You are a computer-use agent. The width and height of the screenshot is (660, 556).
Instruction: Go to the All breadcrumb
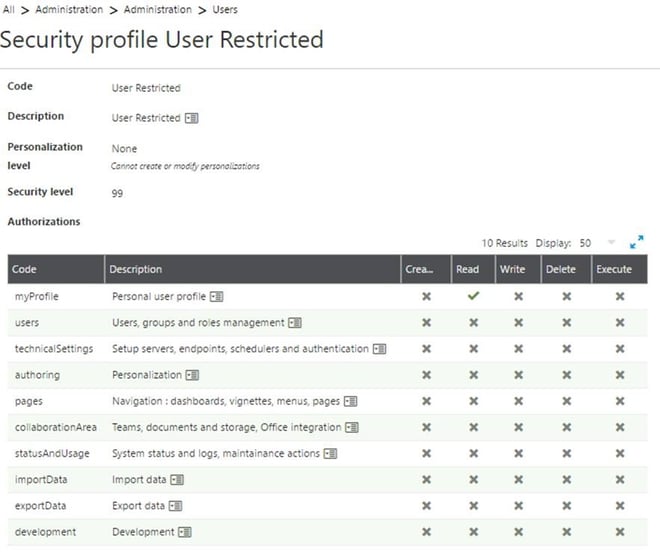(8, 9)
